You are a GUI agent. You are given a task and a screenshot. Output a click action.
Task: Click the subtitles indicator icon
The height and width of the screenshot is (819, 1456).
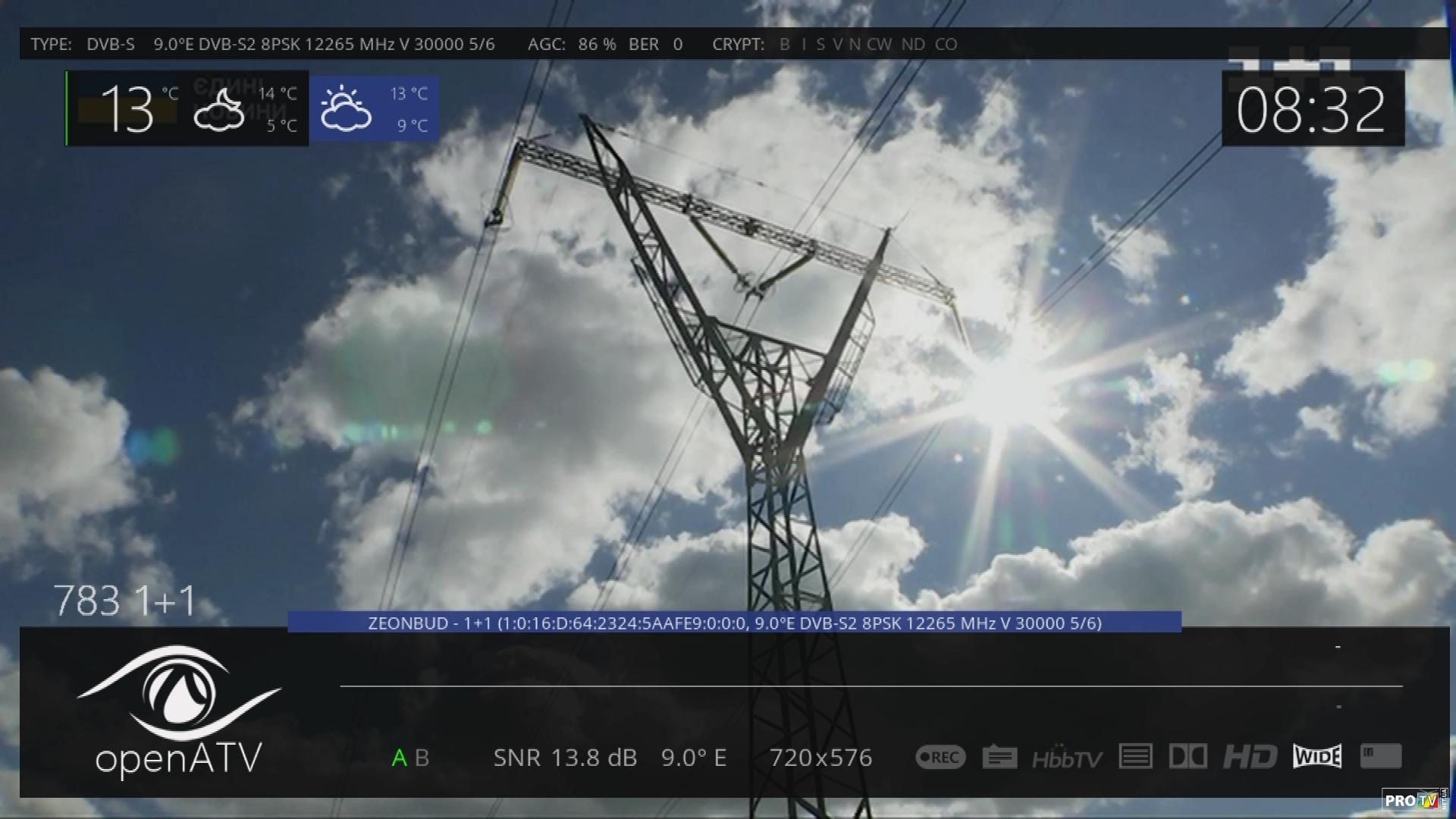point(999,757)
